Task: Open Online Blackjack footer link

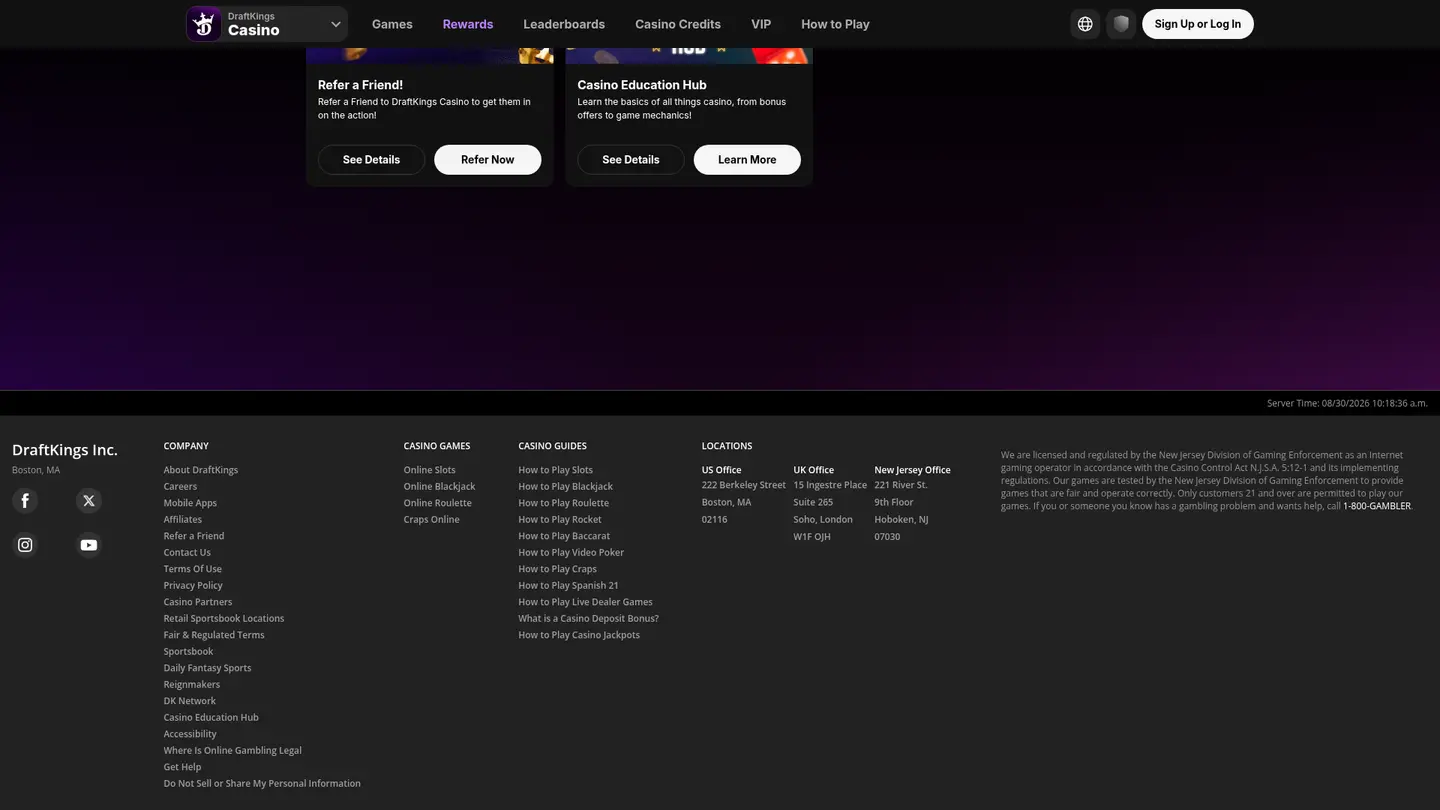Action: [440, 487]
